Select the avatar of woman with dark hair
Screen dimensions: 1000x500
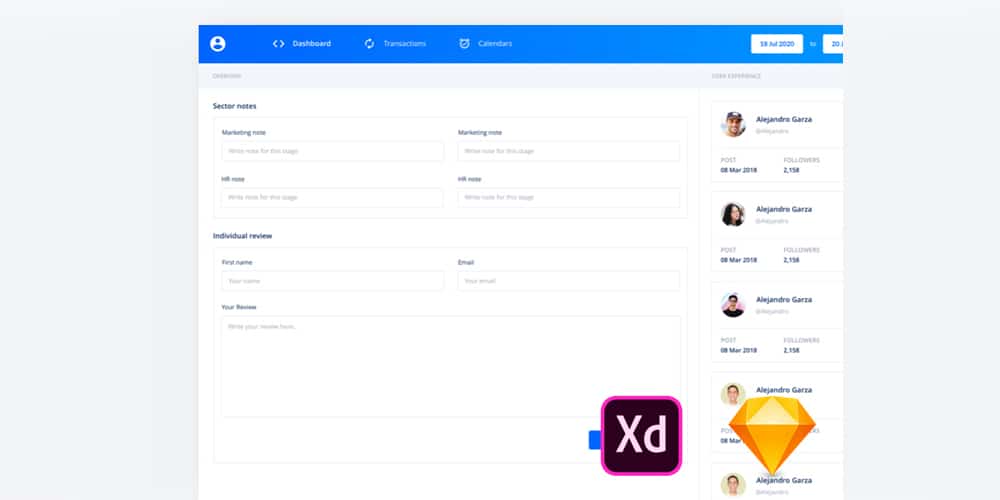coord(733,214)
